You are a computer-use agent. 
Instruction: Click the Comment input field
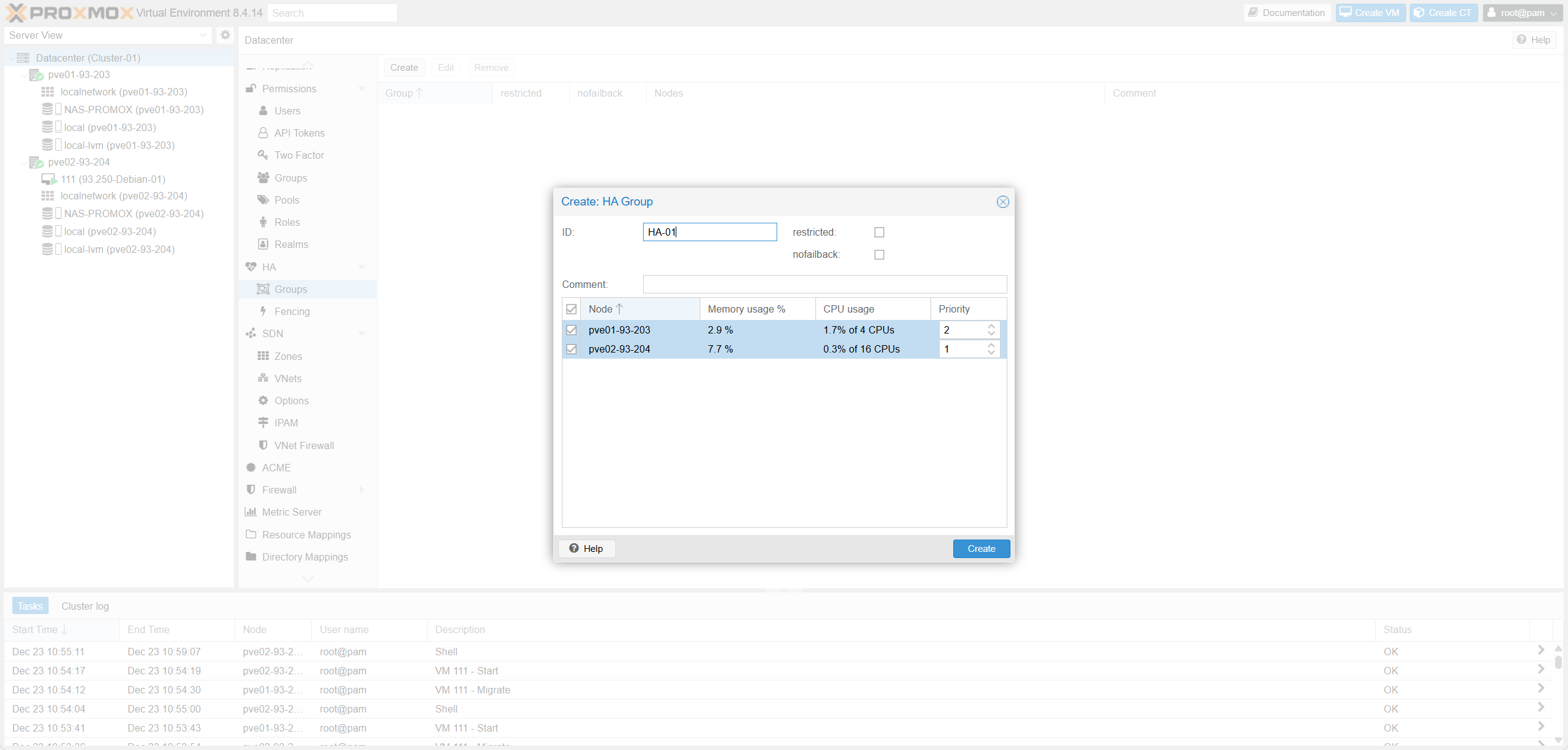click(825, 284)
